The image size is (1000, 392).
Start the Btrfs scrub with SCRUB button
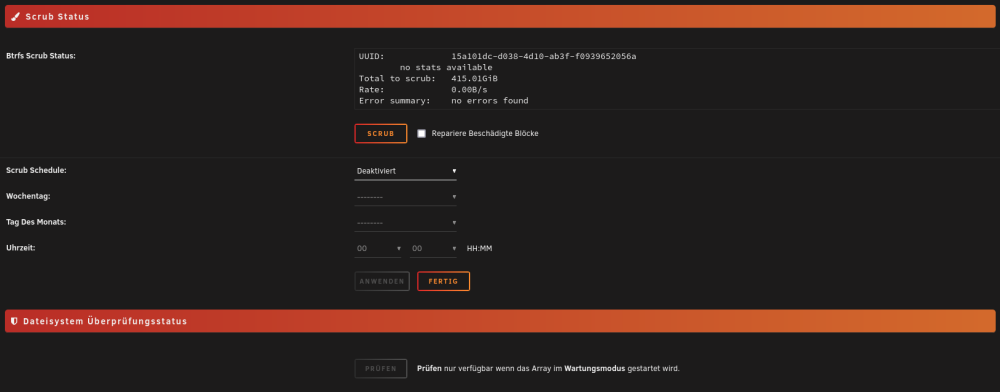(381, 134)
